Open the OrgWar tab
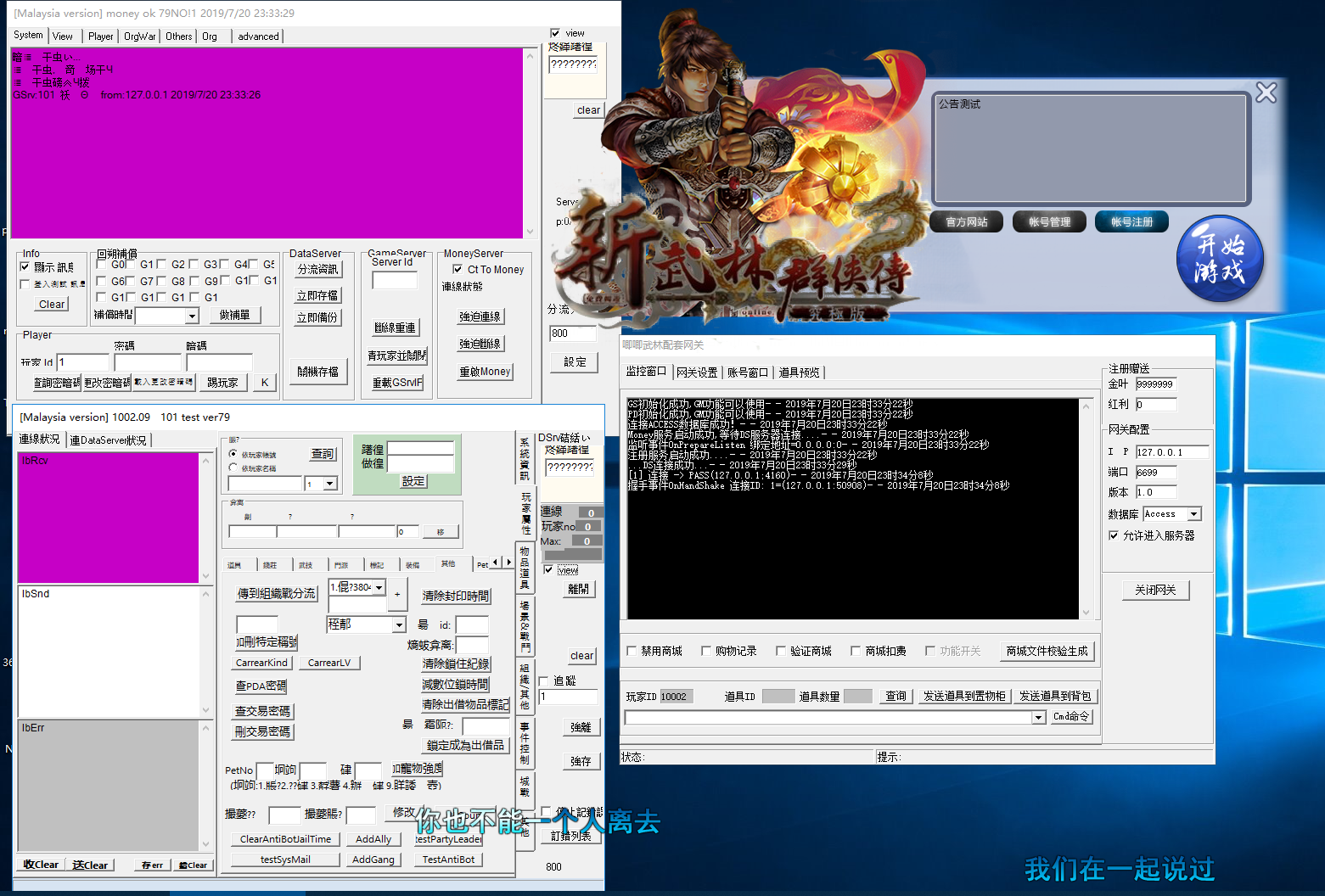The width and height of the screenshot is (1325, 896). coord(139,36)
